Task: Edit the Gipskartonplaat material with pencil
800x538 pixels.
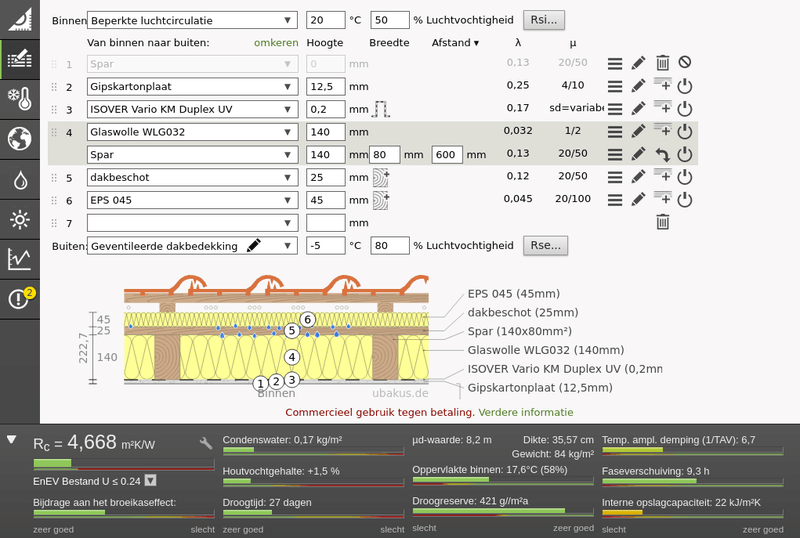Action: [x=638, y=85]
